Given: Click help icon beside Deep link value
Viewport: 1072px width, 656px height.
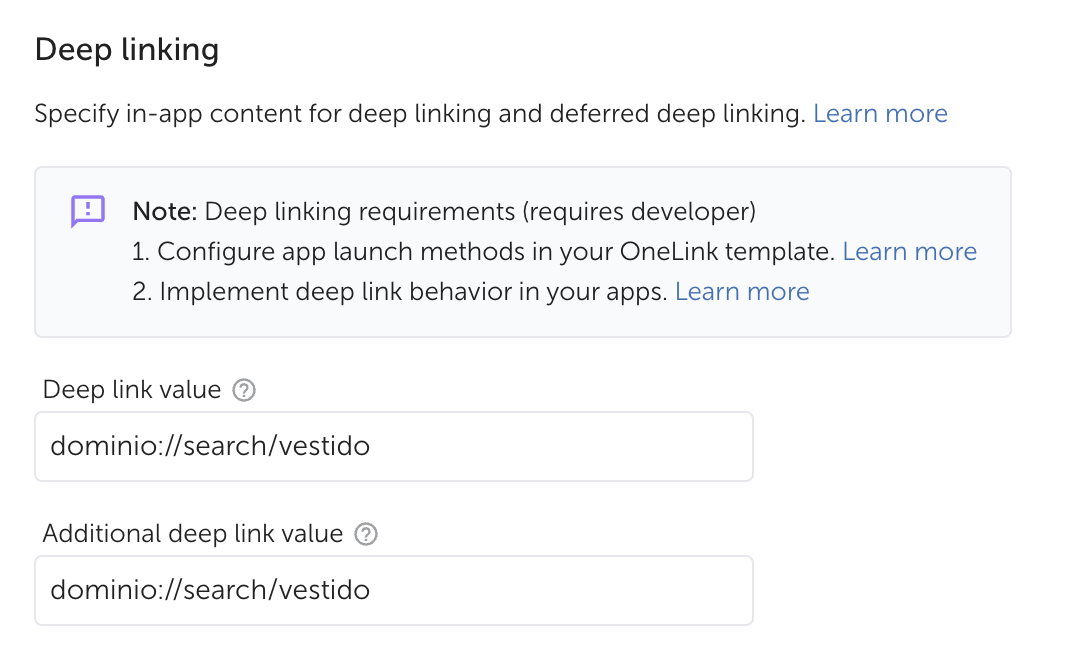Looking at the screenshot, I should pos(243,390).
